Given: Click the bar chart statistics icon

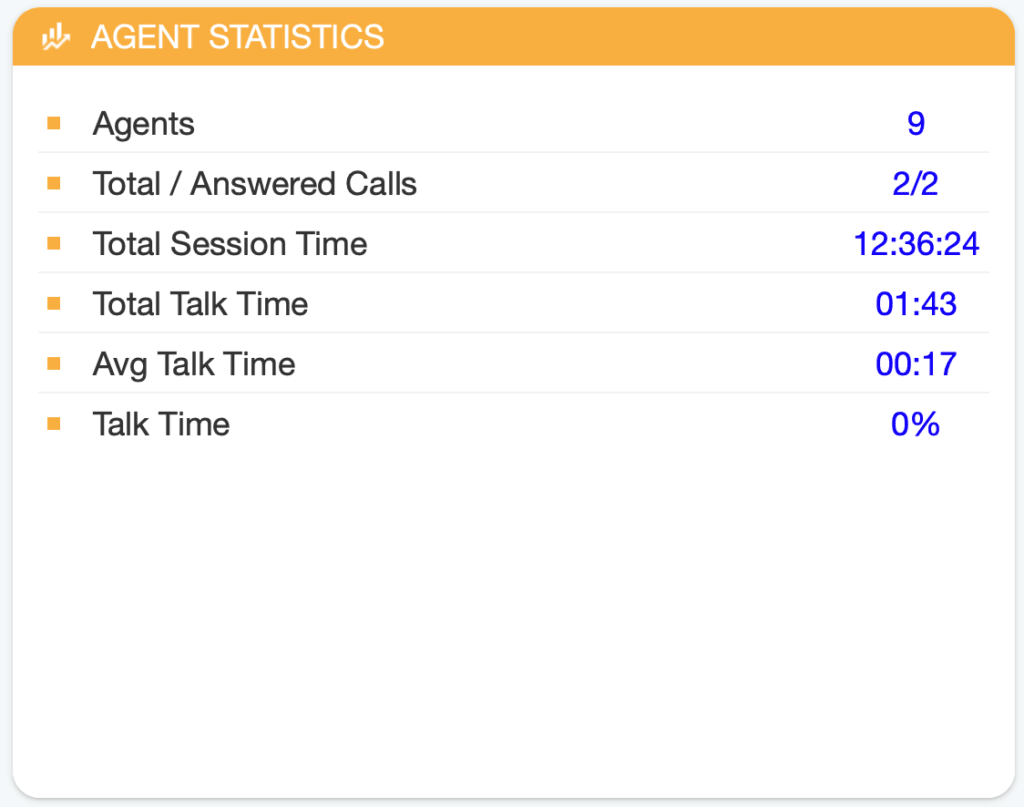Looking at the screenshot, I should (x=56, y=37).
